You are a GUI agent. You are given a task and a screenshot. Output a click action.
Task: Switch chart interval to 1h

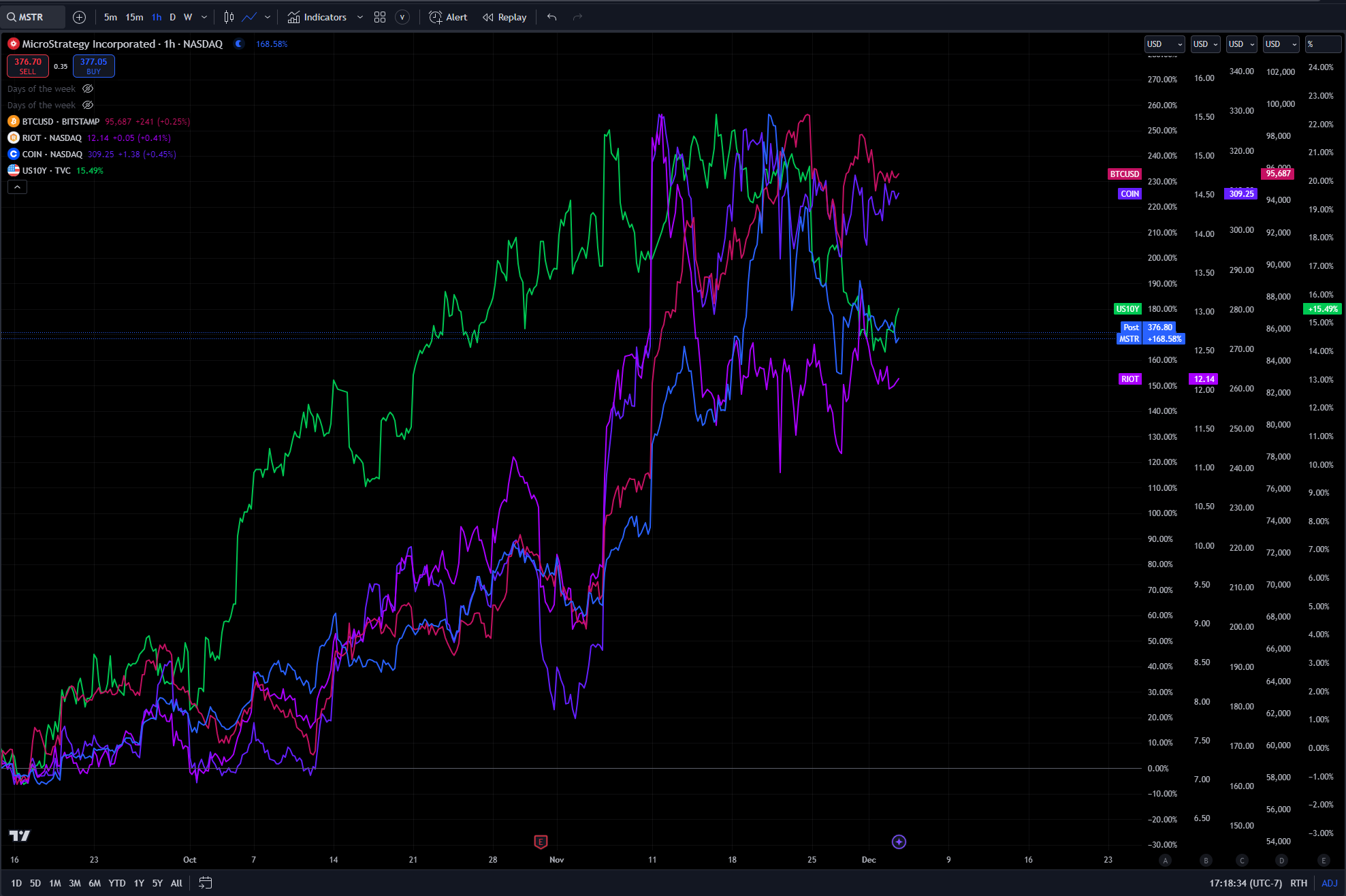pos(156,17)
